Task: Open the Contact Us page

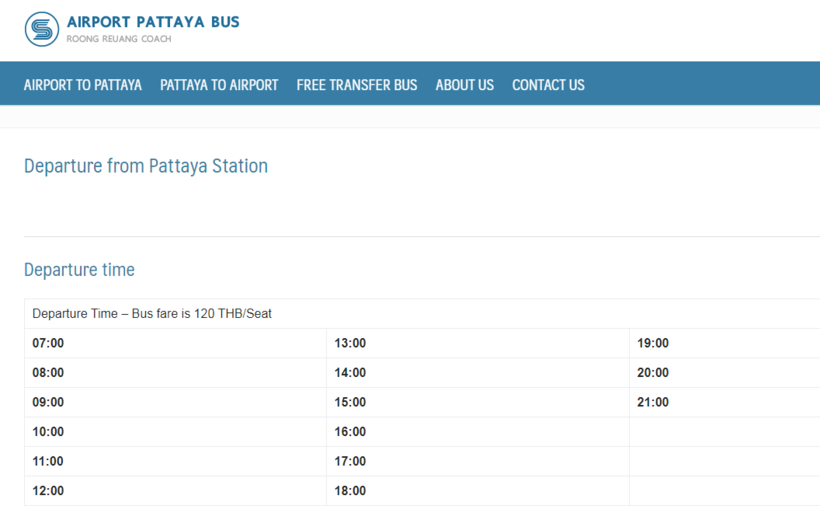Action: [548, 85]
